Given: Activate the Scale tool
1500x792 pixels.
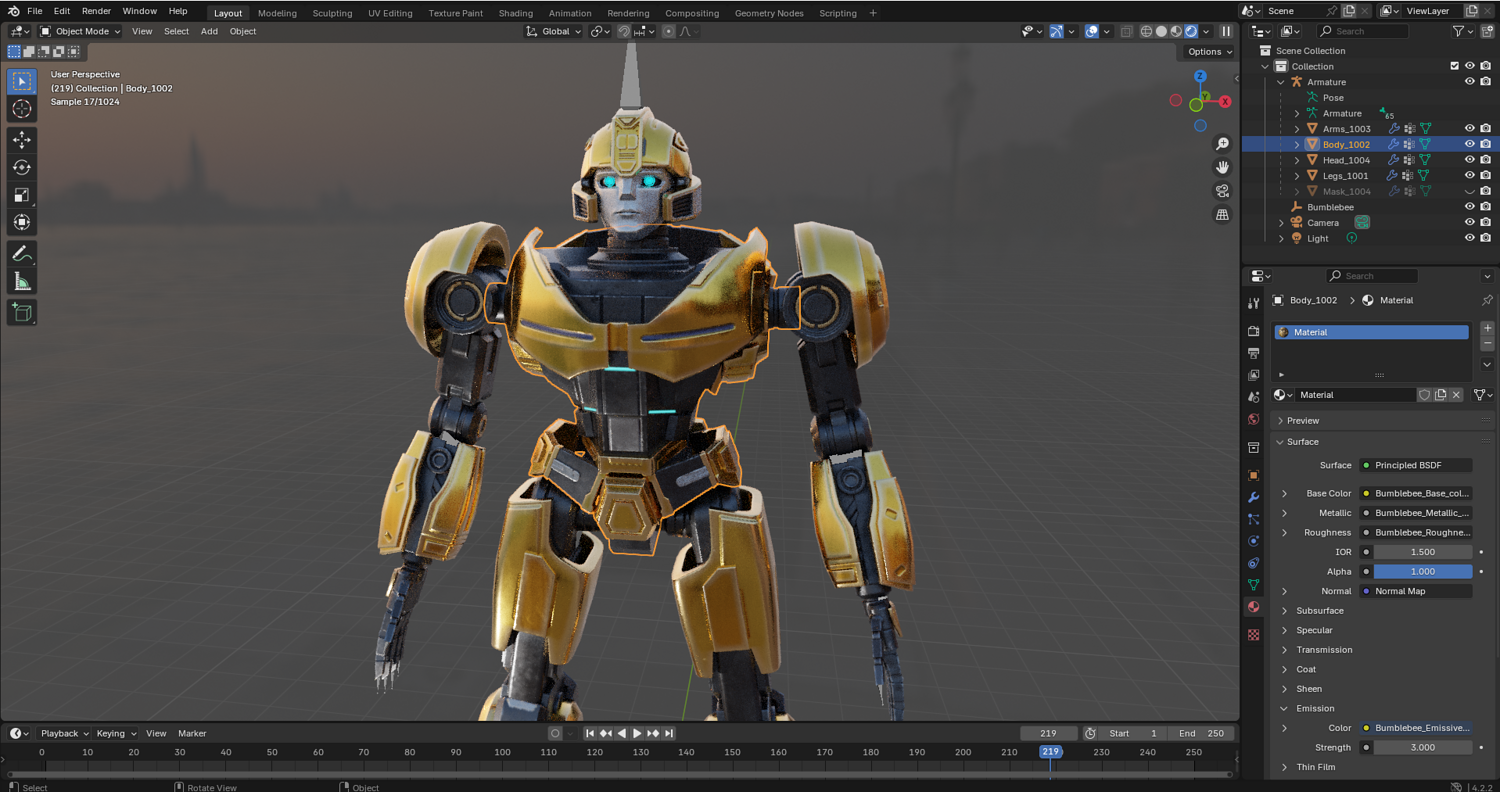Looking at the screenshot, I should pyautogui.click(x=21, y=195).
